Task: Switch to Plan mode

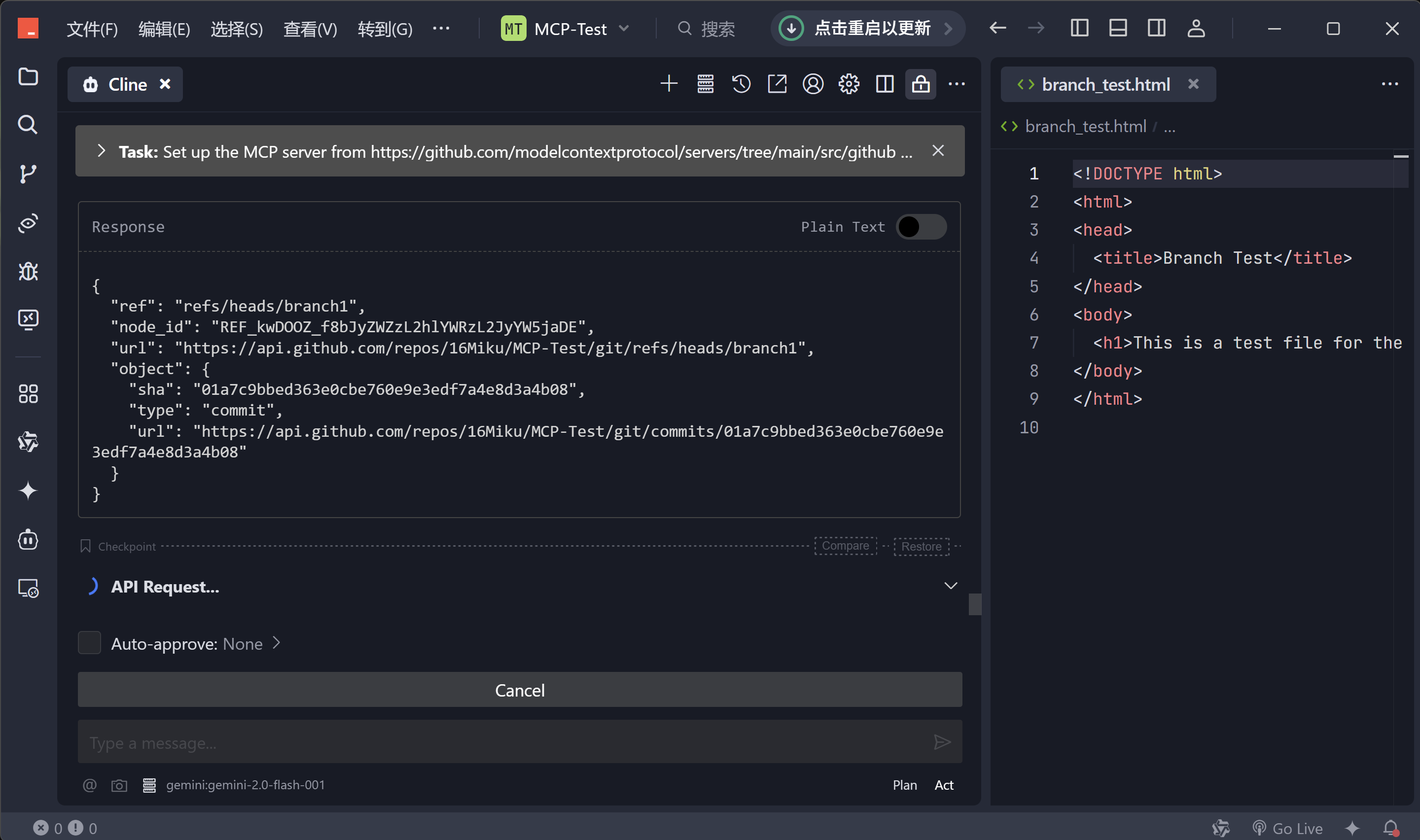Action: coord(904,785)
